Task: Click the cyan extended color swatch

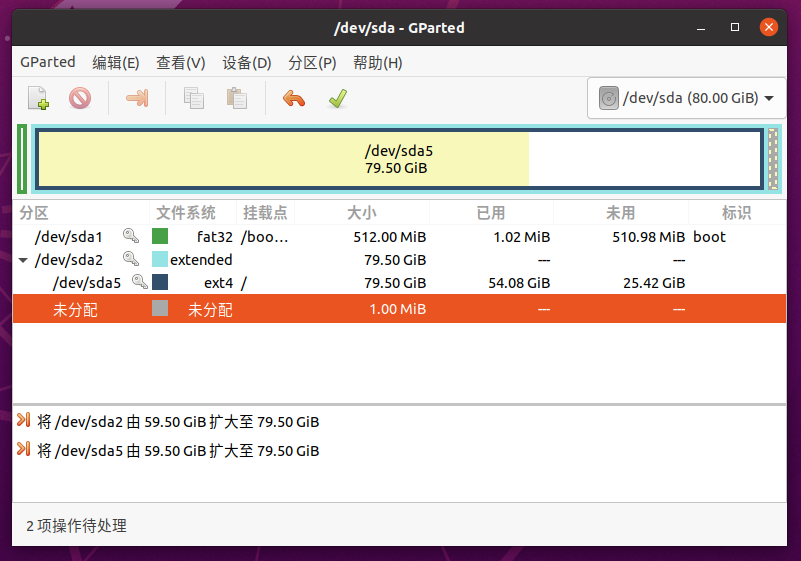Action: [x=160, y=259]
